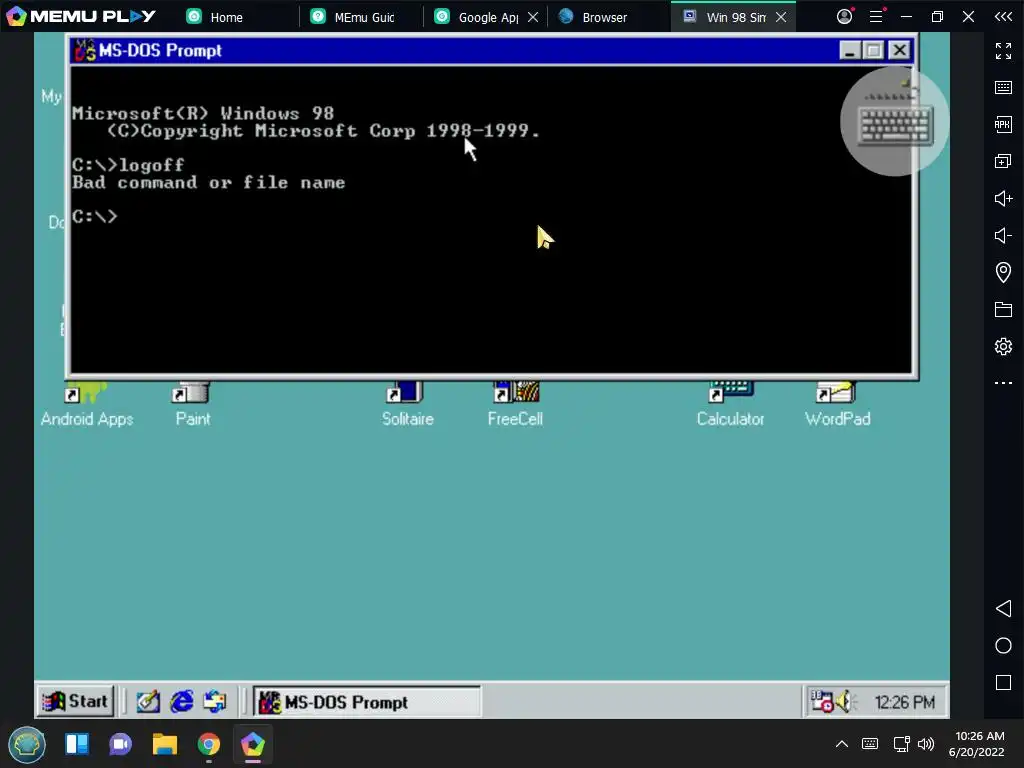This screenshot has height=768, width=1024.
Task: Show more sidebar tools via three dots
Action: tap(1003, 383)
